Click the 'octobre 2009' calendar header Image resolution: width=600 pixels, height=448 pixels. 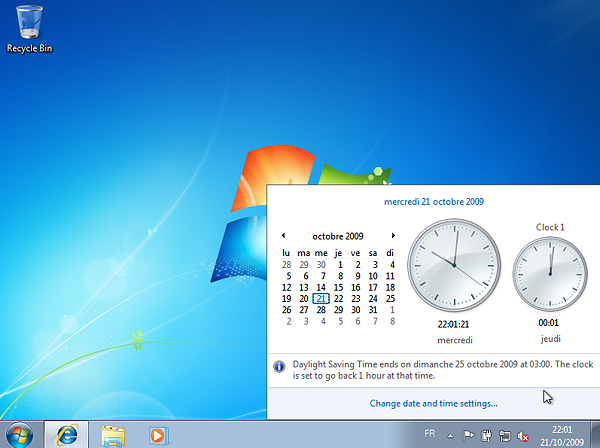[338, 236]
